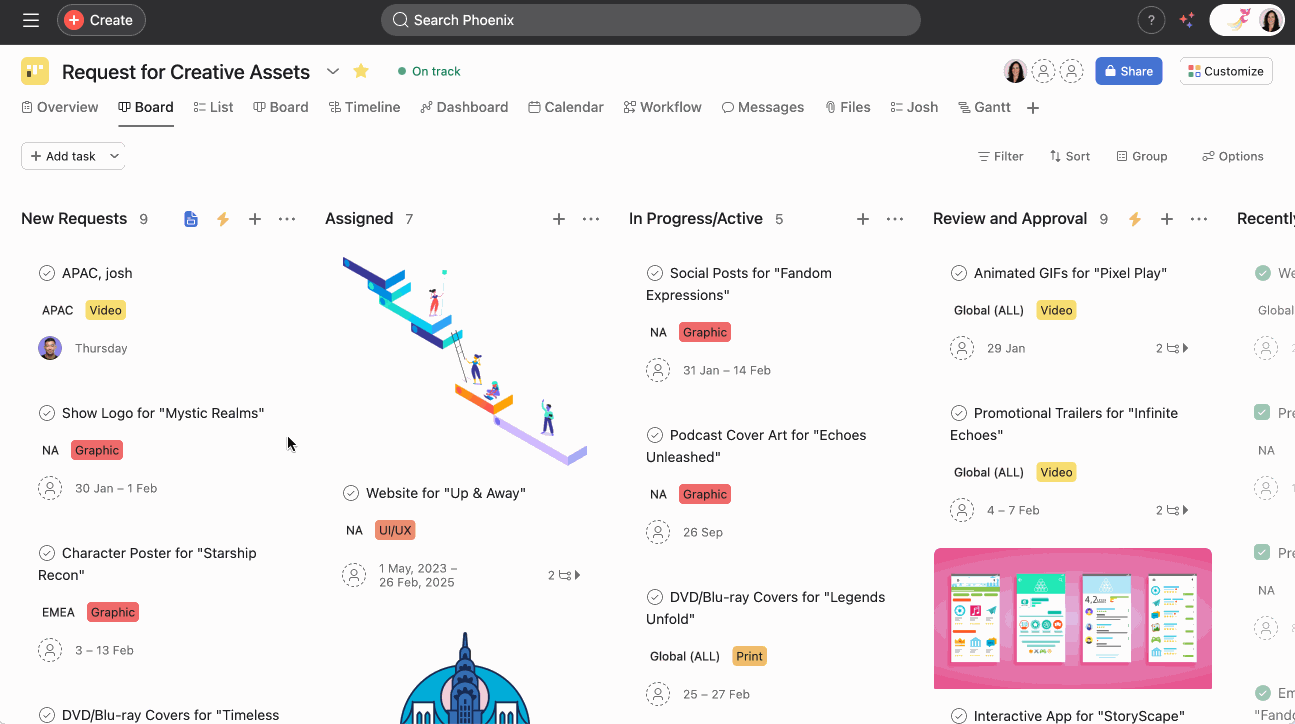Viewport: 1295px width, 724px height.
Task: Add a task to the Assigned column
Action: (x=559, y=219)
